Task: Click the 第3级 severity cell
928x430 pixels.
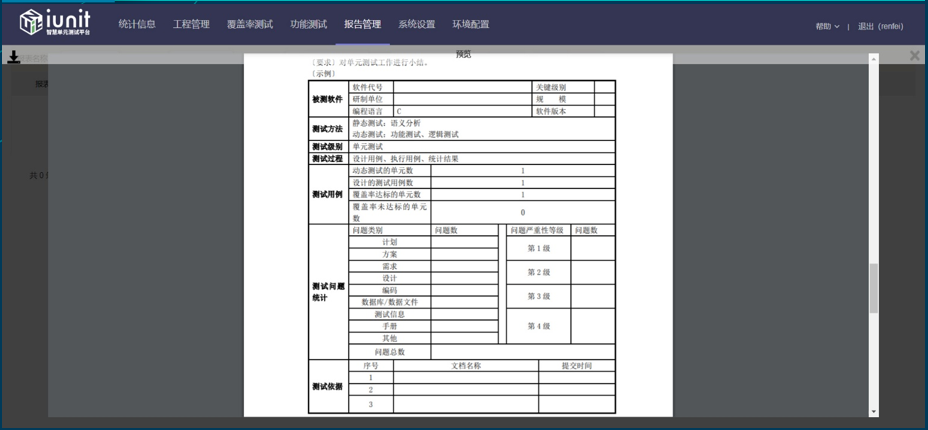Action: [x=539, y=296]
